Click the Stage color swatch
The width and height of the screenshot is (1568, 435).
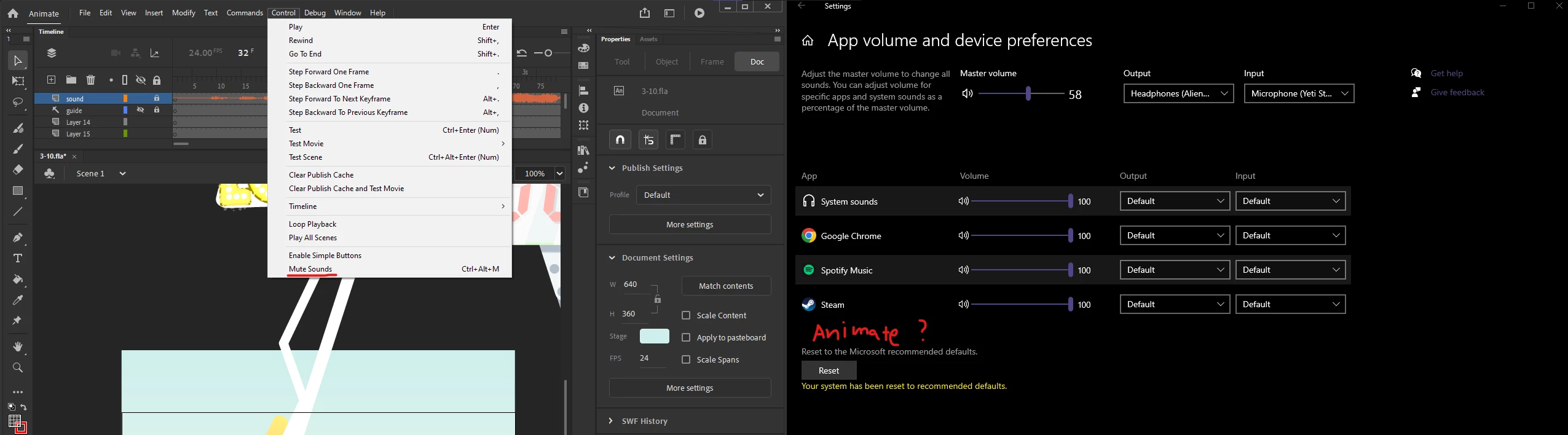[x=655, y=336]
